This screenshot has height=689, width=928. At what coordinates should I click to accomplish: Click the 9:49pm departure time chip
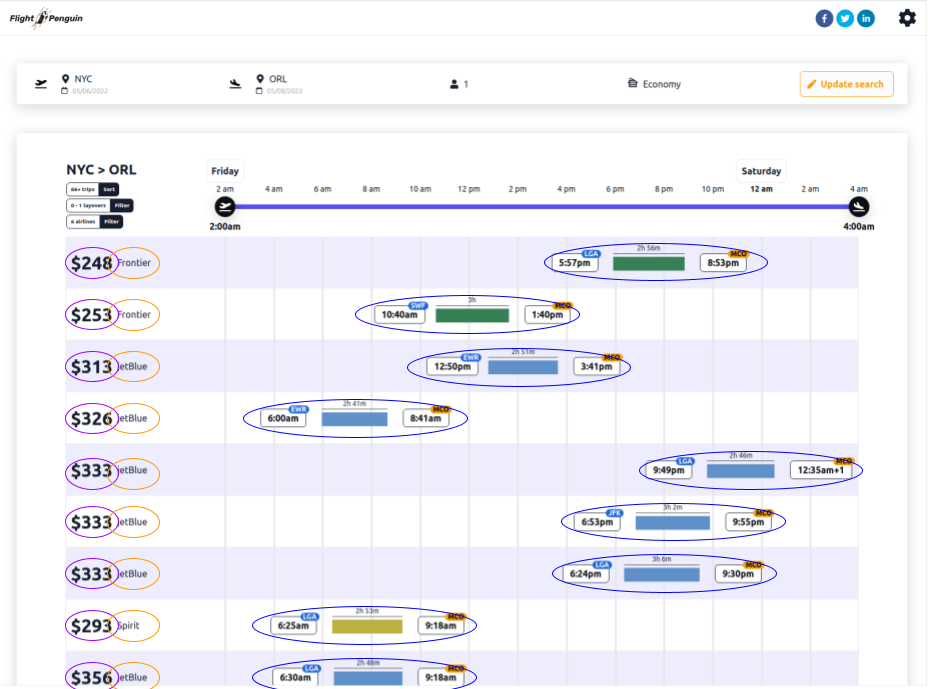669,471
